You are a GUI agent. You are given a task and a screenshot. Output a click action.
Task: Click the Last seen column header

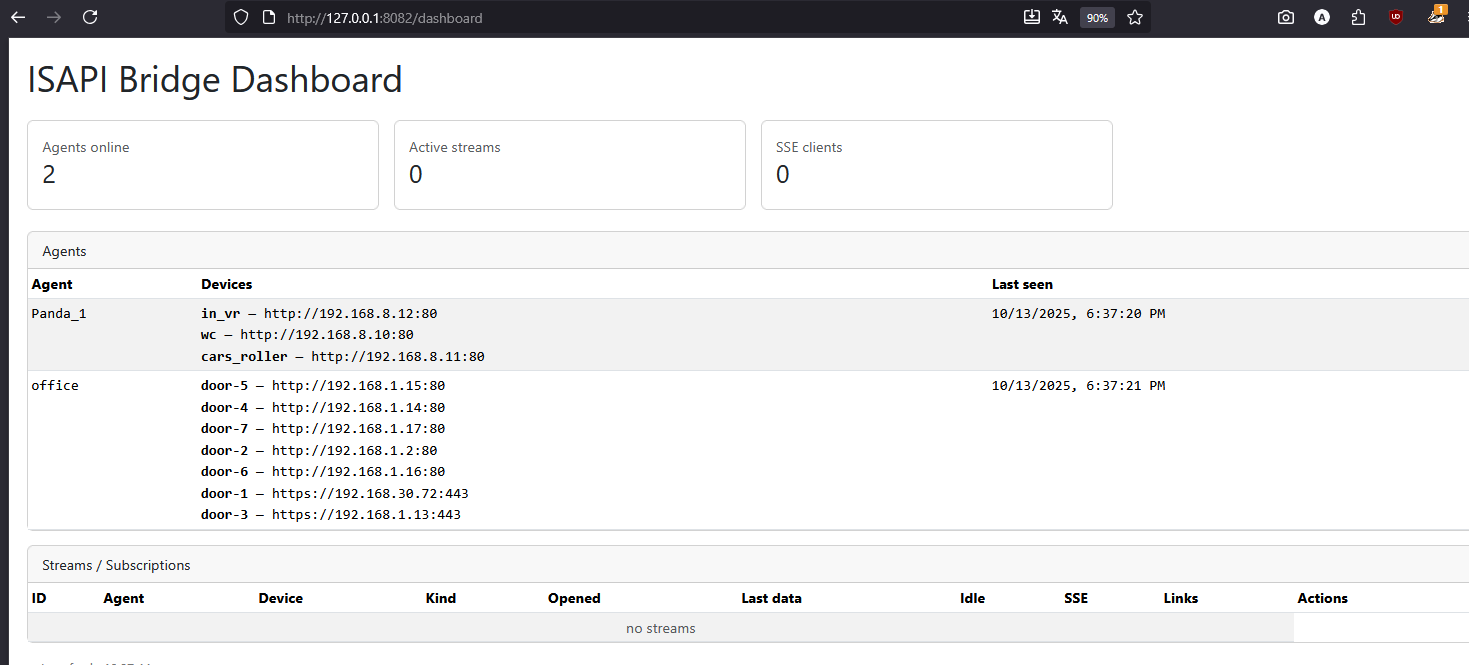click(x=1022, y=285)
